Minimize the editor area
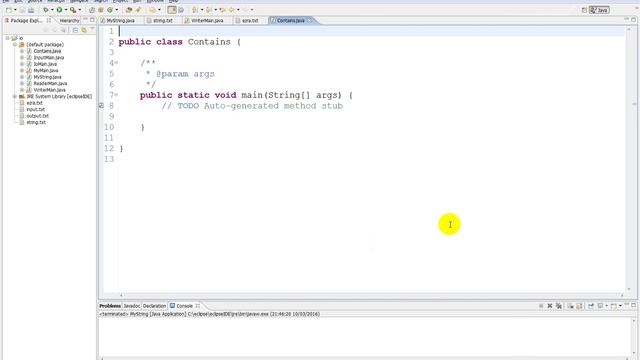The height and width of the screenshot is (360, 640). 627,20
